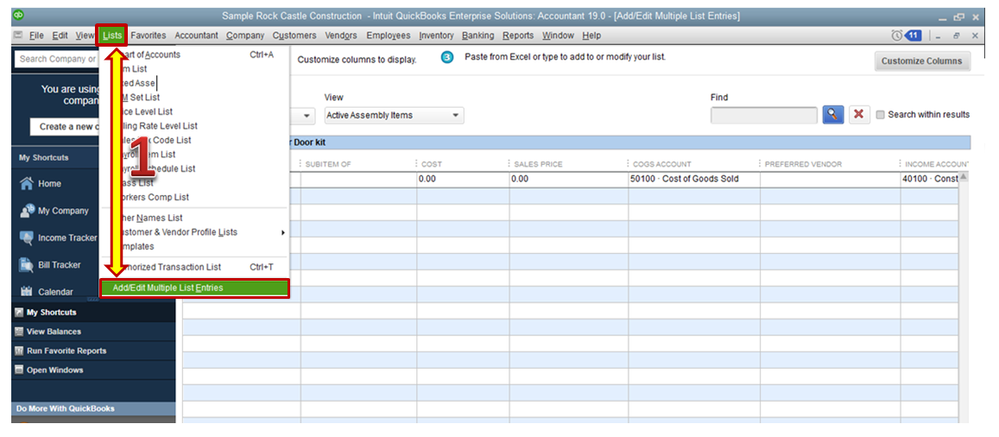Choose Memorized Transaction List menu entry

tap(195, 267)
